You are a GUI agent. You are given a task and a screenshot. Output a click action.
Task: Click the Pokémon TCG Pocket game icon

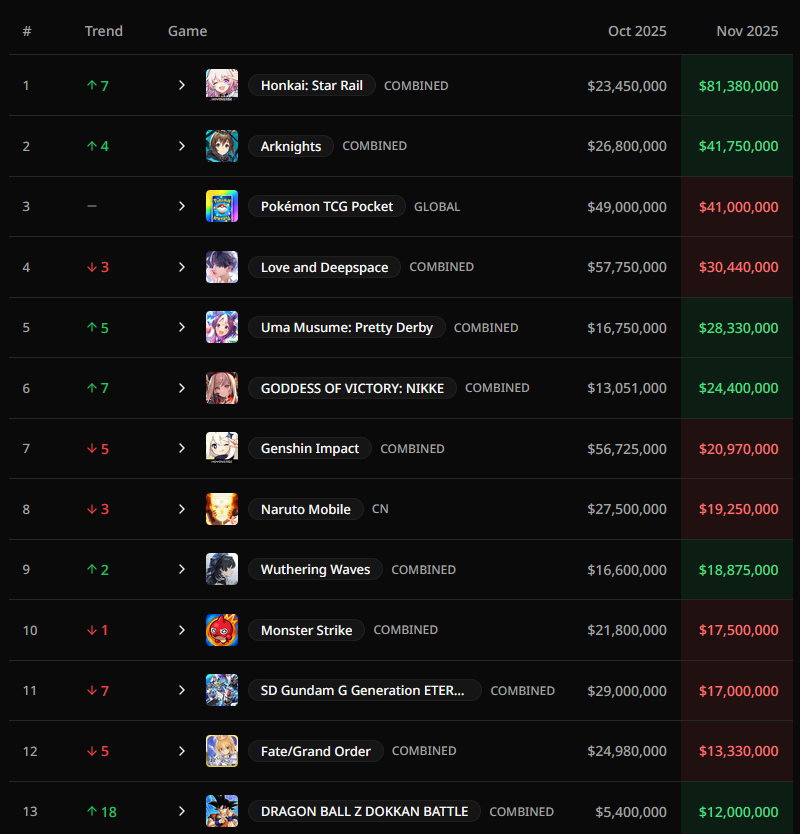pos(222,206)
